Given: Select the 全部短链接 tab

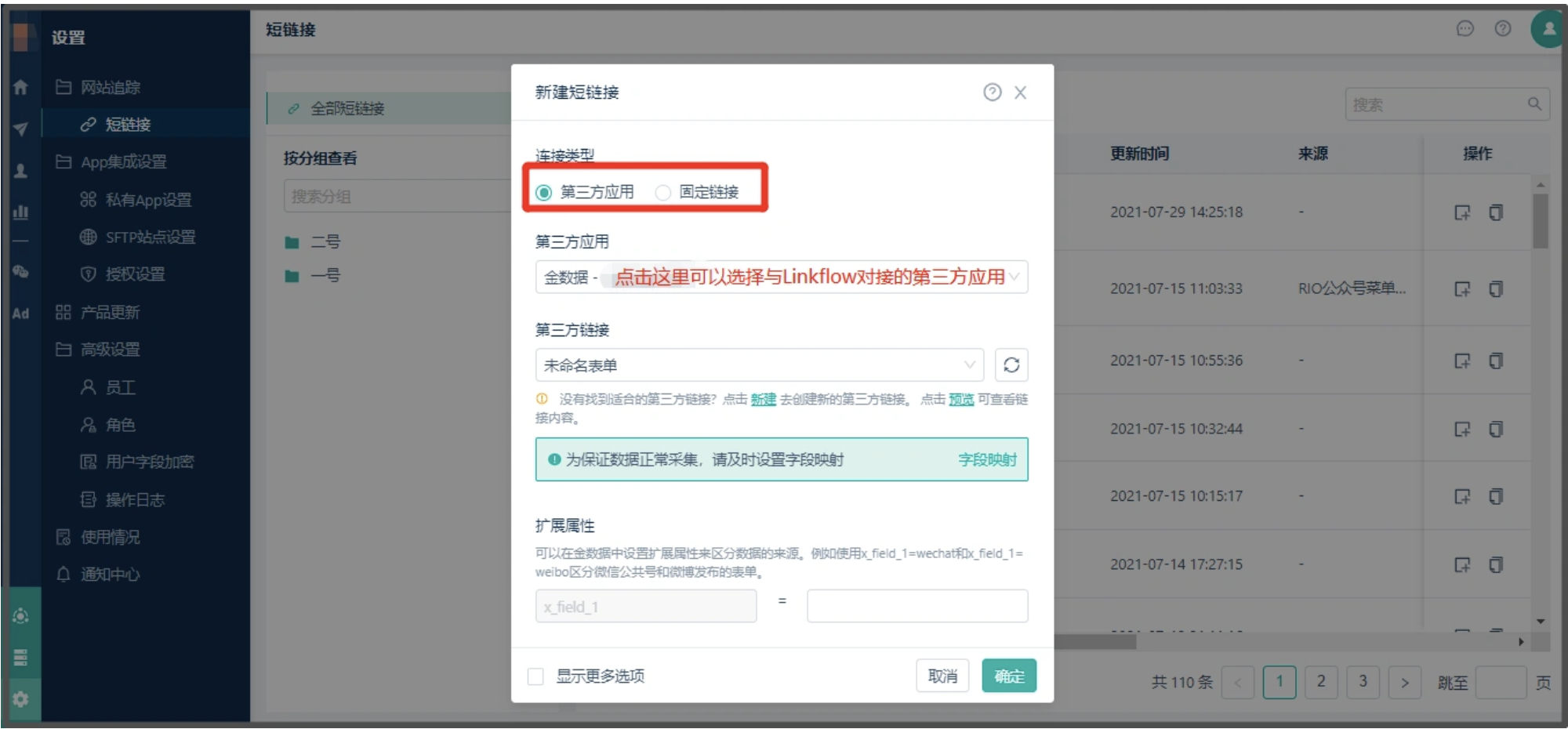Looking at the screenshot, I should click(x=389, y=108).
